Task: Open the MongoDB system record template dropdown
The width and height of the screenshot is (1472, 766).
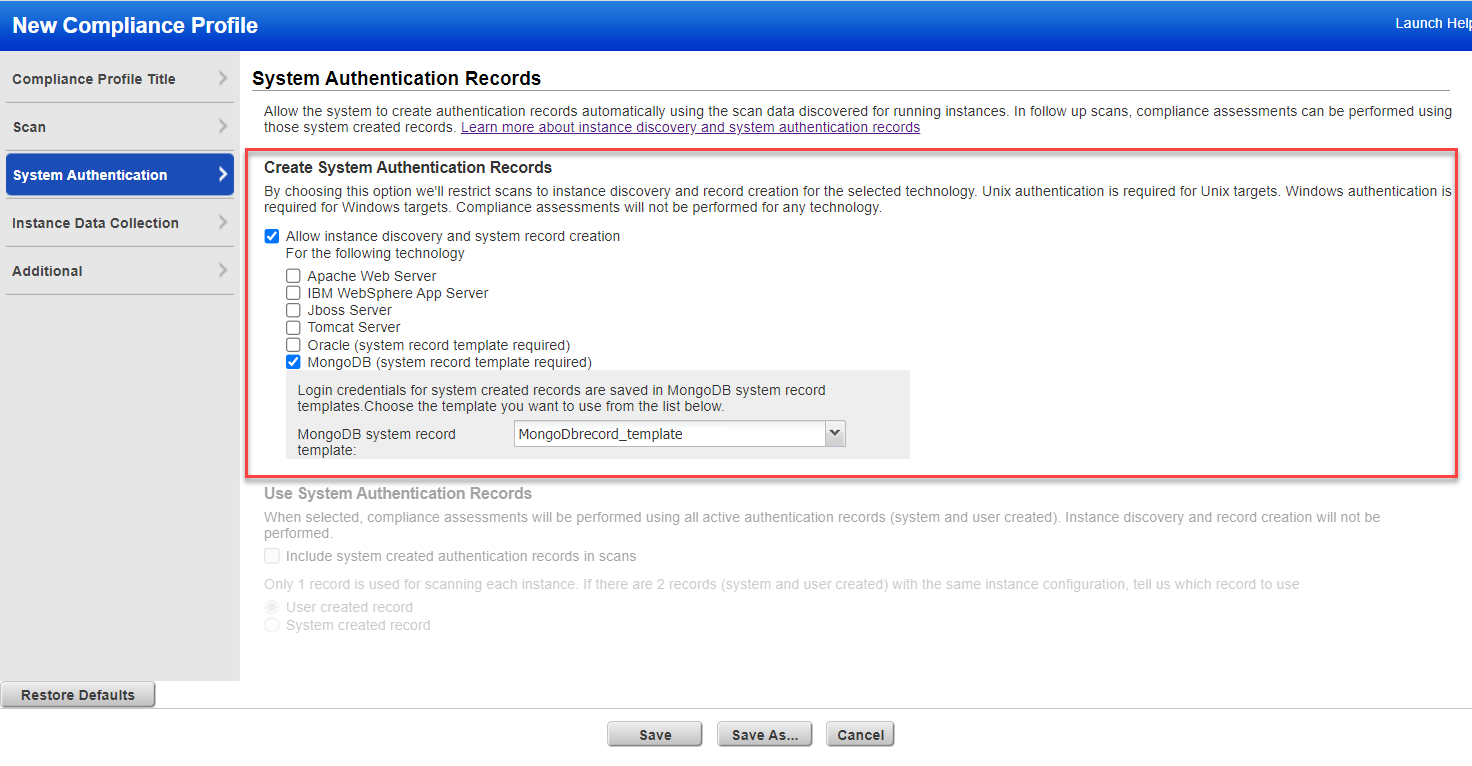Action: [835, 433]
